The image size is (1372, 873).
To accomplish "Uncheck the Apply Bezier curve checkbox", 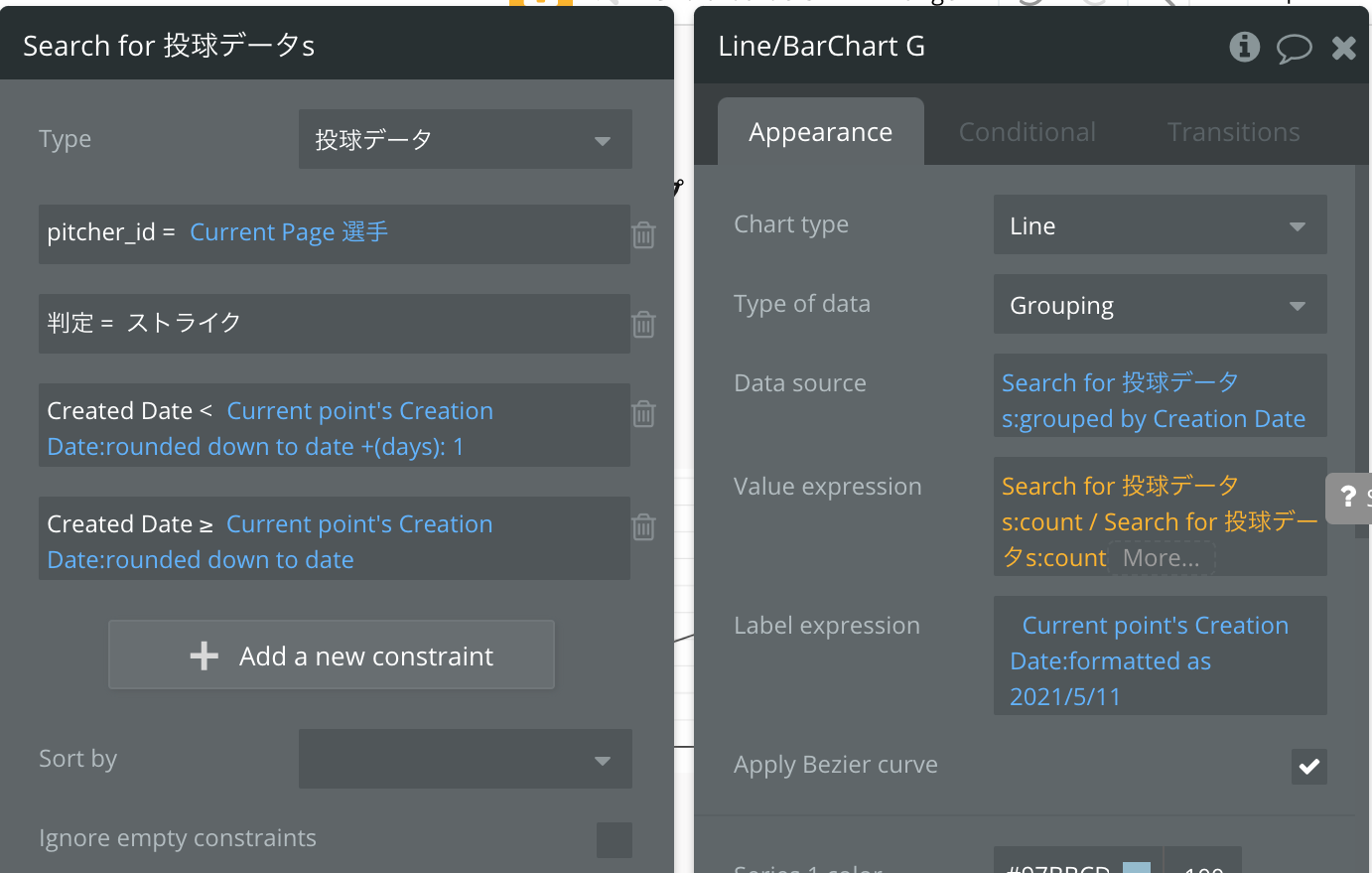I will coord(1308,766).
